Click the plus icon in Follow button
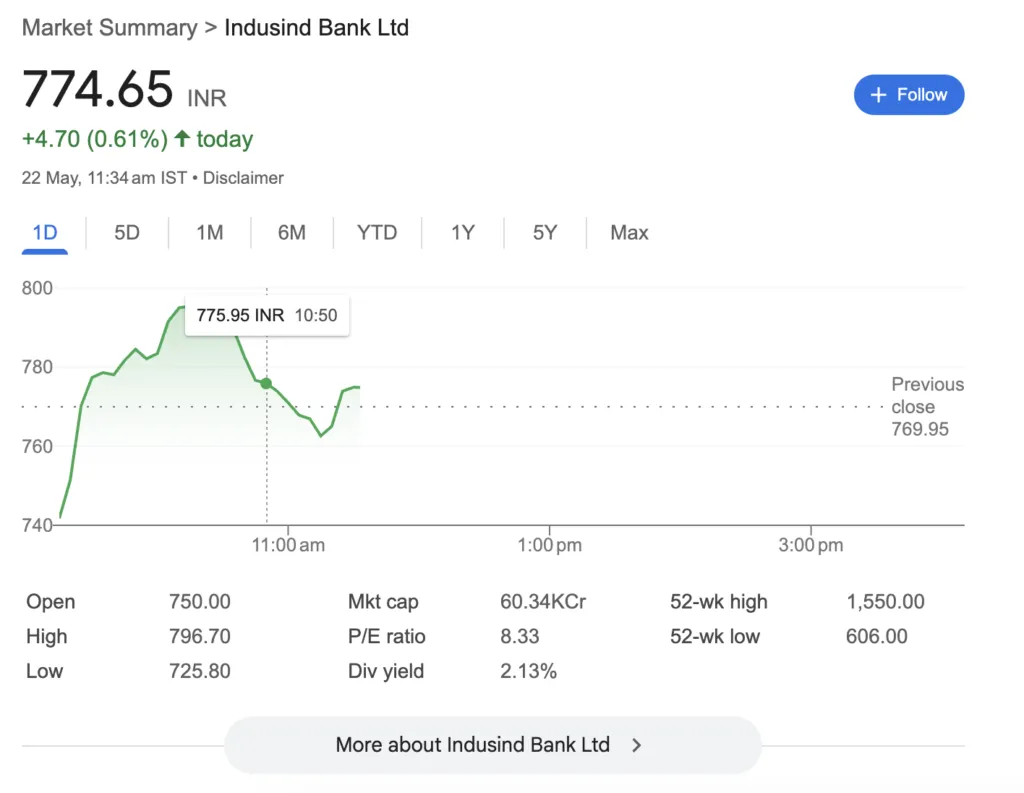This screenshot has height=793, width=1024. pyautogui.click(x=878, y=95)
